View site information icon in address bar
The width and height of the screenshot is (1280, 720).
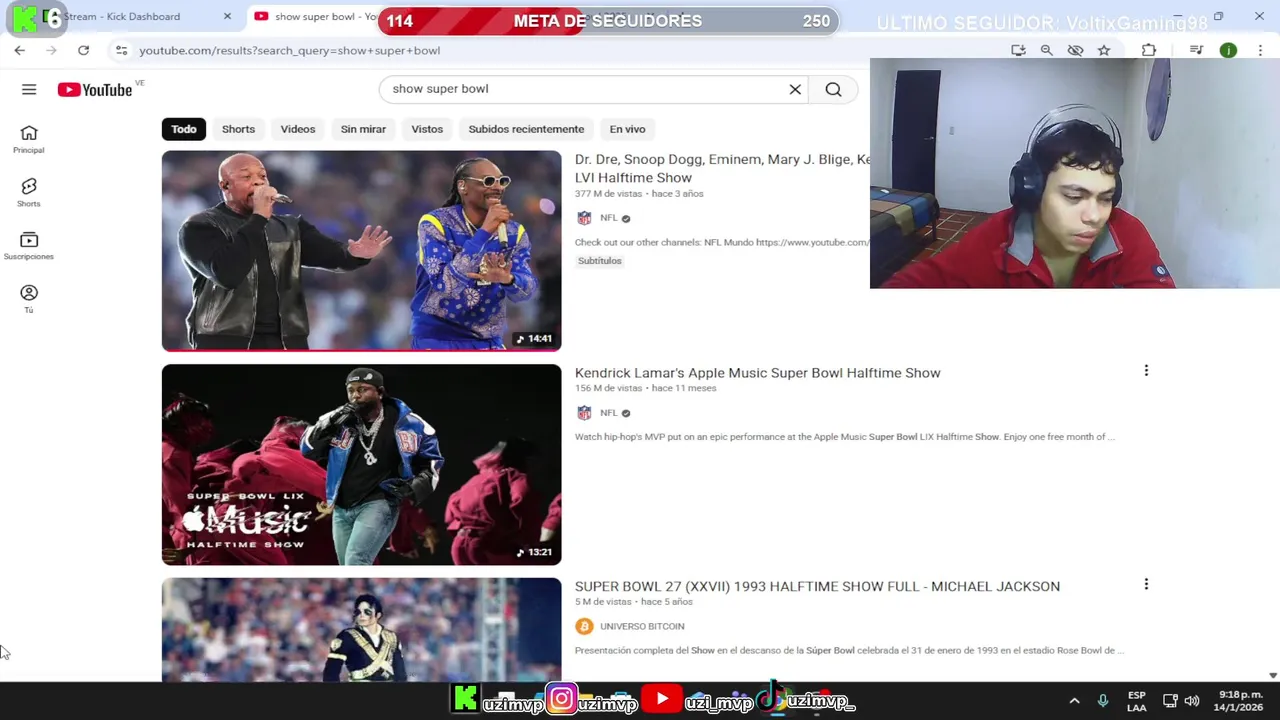(x=121, y=50)
